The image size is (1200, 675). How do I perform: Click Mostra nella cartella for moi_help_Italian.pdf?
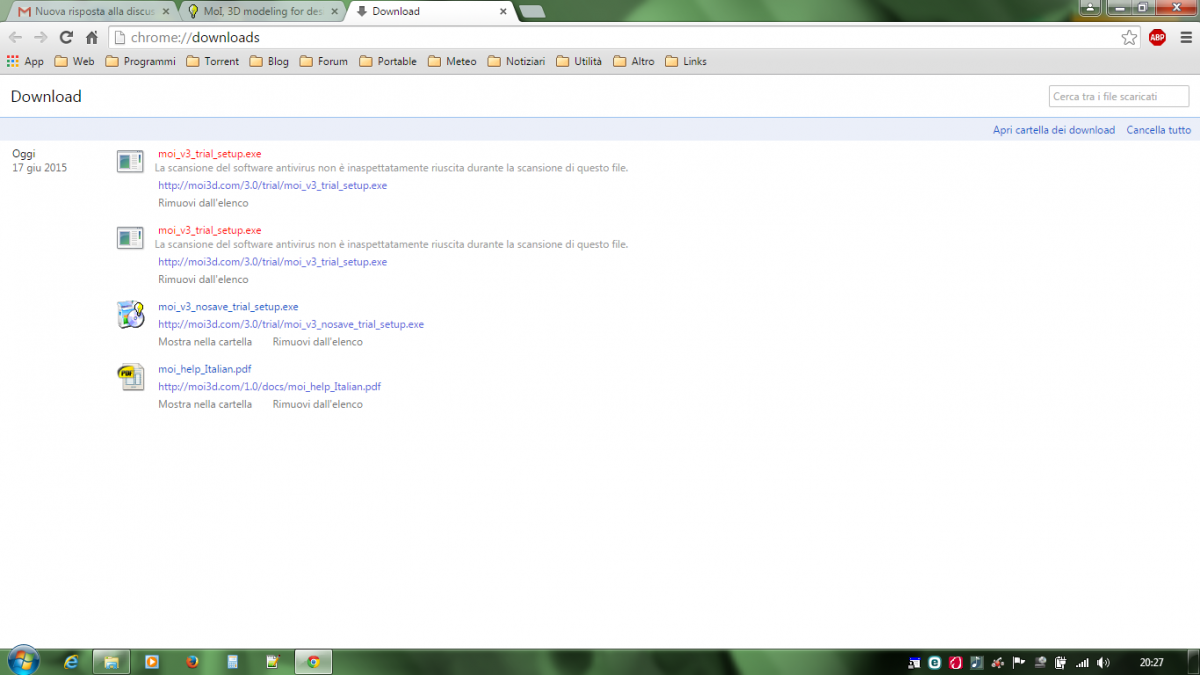(205, 404)
